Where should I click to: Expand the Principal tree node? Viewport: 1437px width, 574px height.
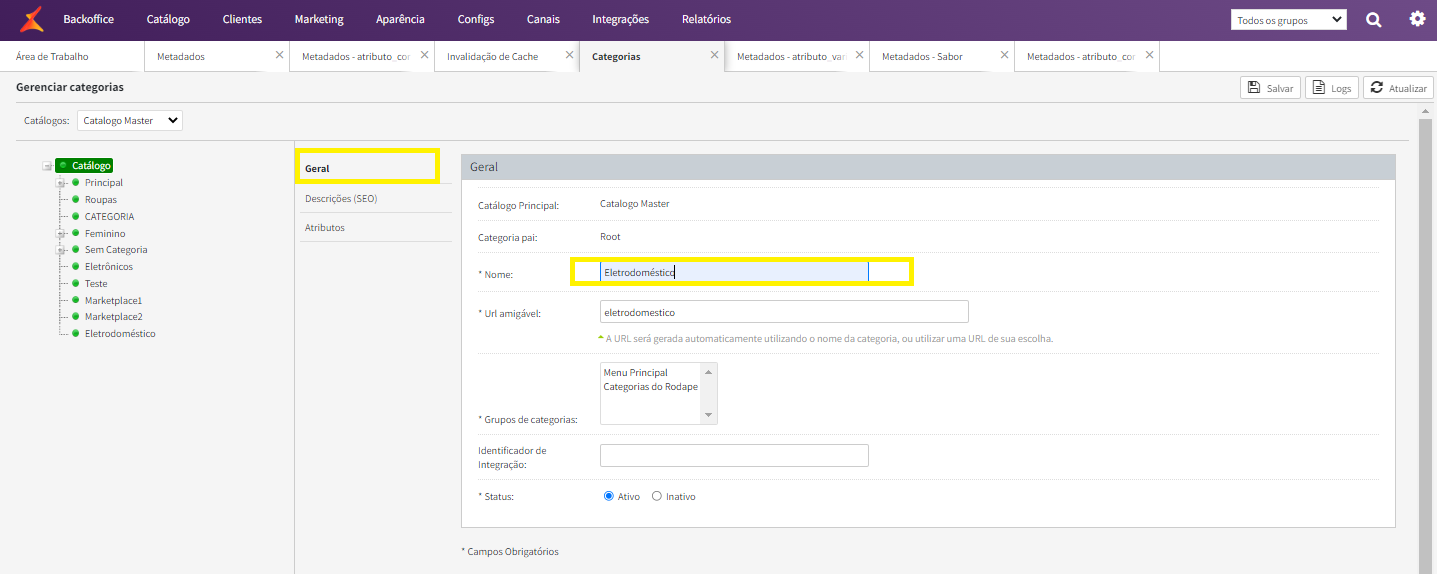61,183
